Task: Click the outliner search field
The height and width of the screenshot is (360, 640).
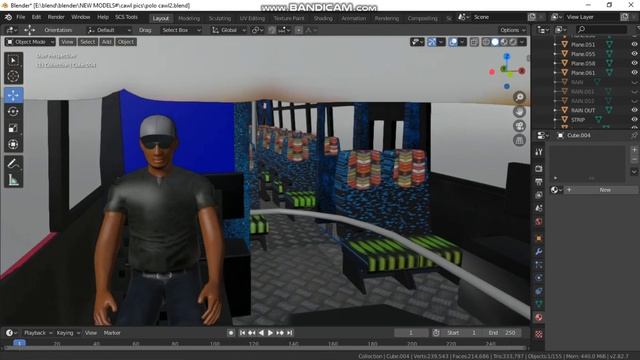Action: pyautogui.click(x=601, y=29)
